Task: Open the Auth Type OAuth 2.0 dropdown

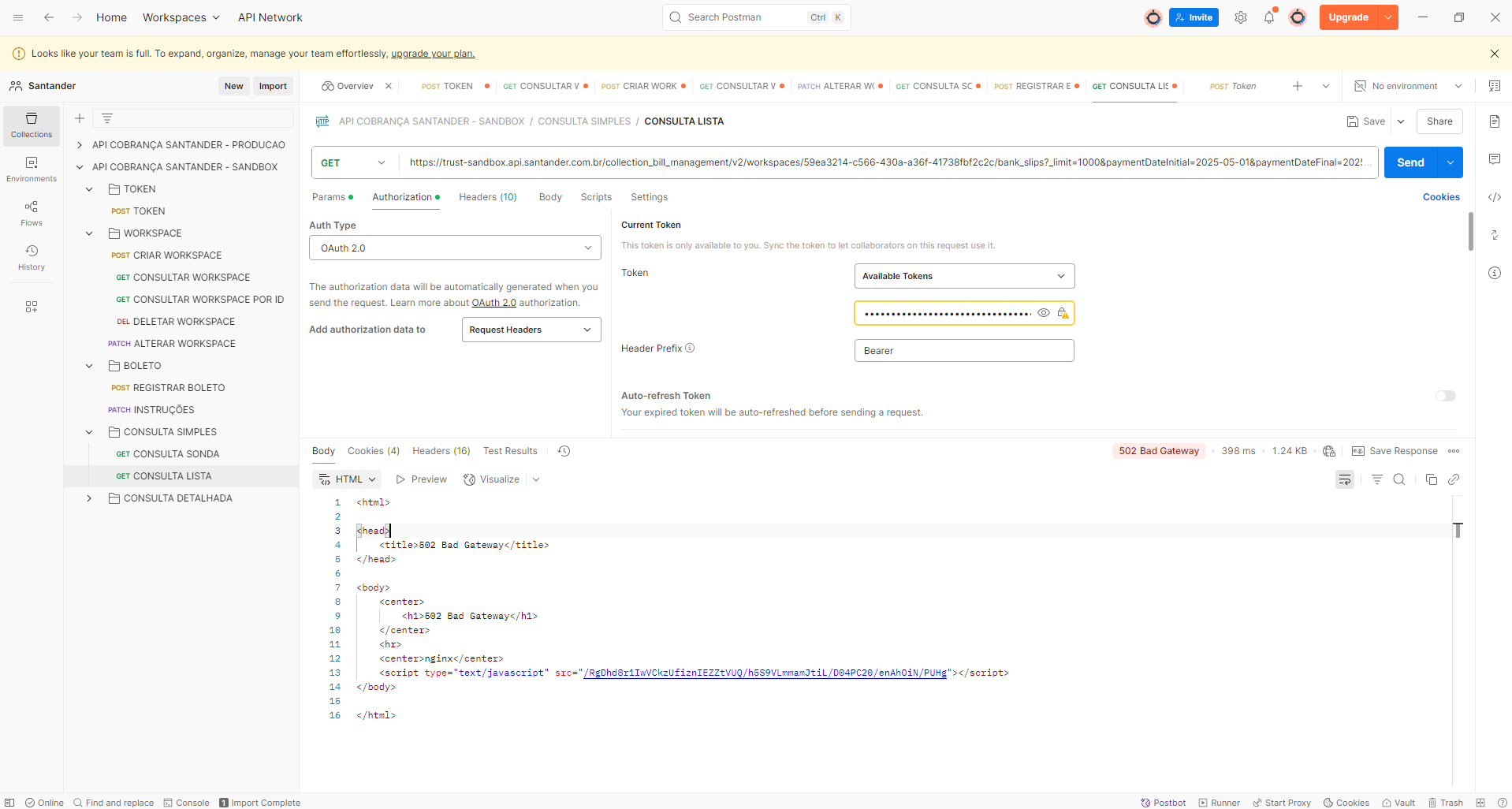Action: [455, 248]
